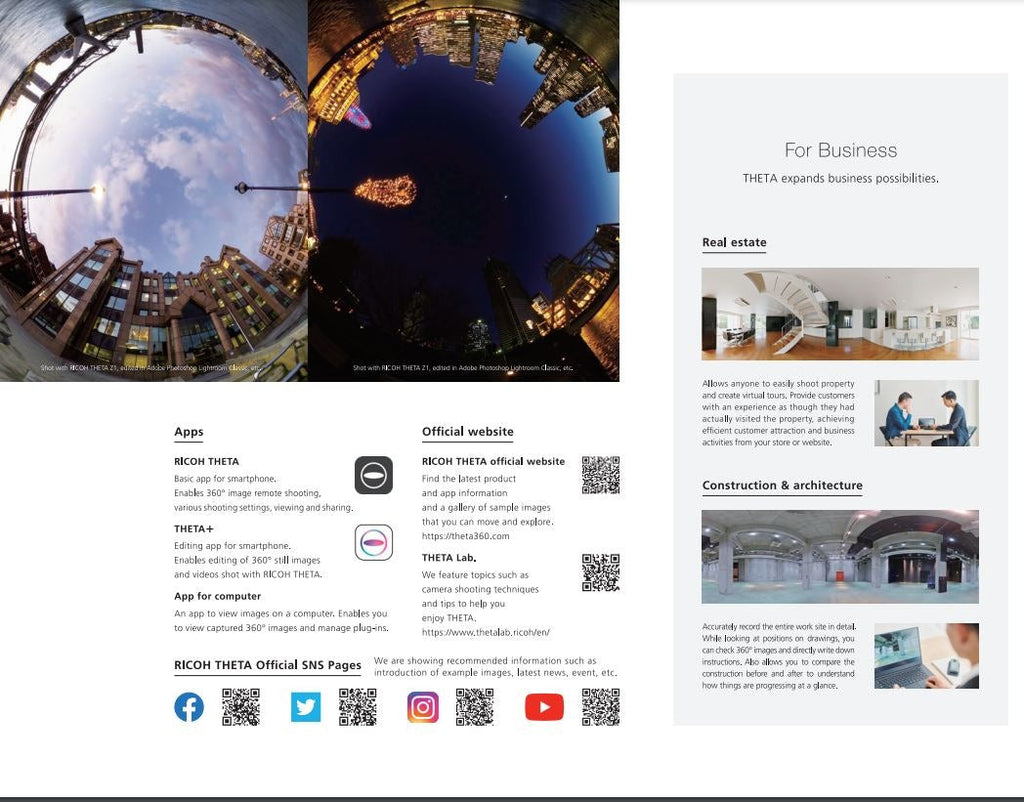The width and height of the screenshot is (1024, 802).
Task: Click the two men meeting photo
Action: (x=927, y=413)
